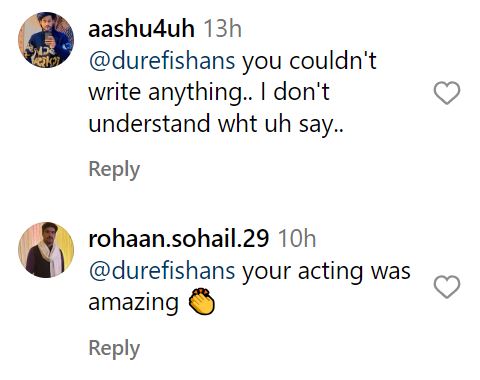This screenshot has width=480, height=380.
Task: Like aashu4uh's comment with the heart icon
Action: point(447,93)
